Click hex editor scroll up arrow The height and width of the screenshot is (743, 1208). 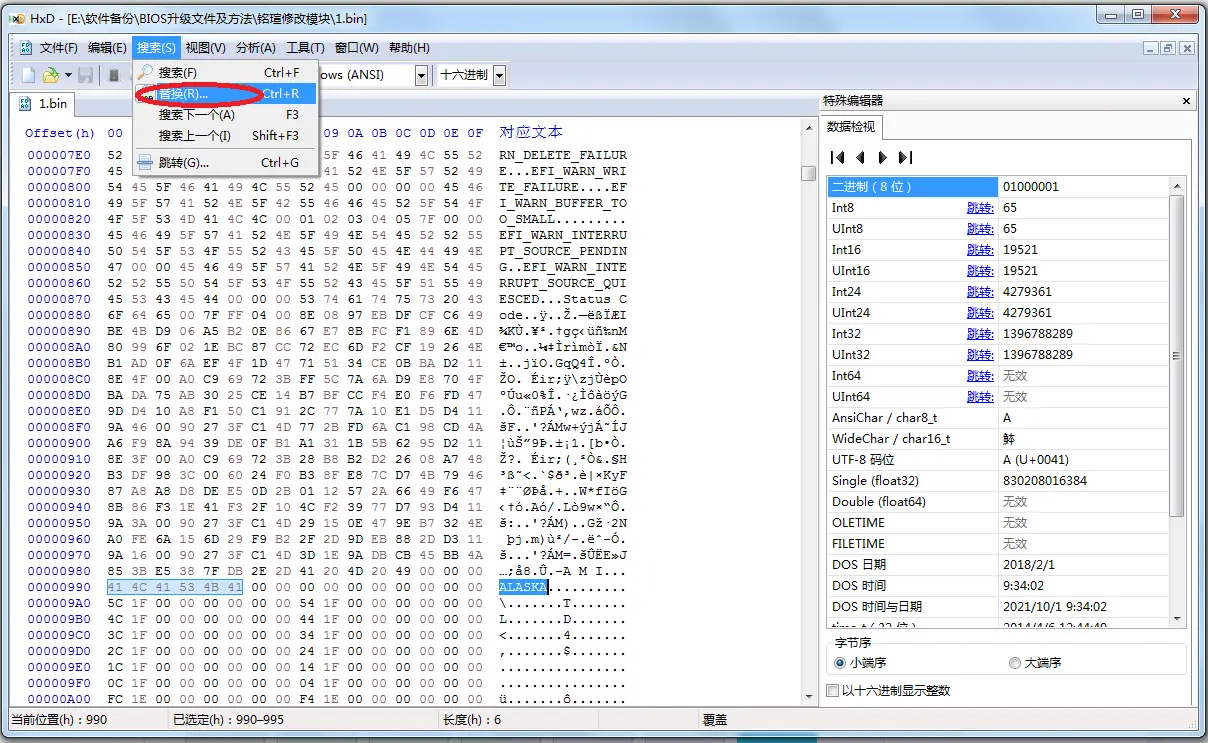[809, 126]
